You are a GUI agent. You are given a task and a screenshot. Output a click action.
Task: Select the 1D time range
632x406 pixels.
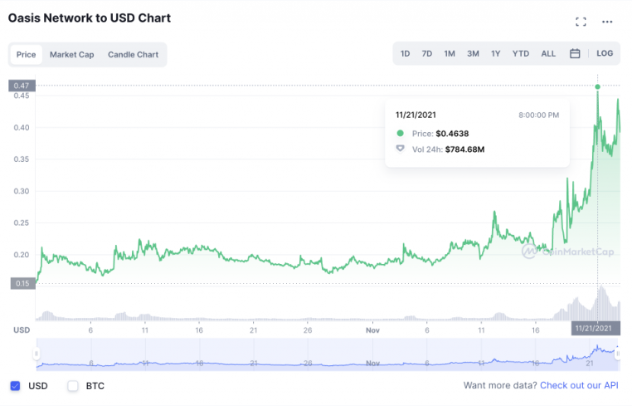[405, 53]
